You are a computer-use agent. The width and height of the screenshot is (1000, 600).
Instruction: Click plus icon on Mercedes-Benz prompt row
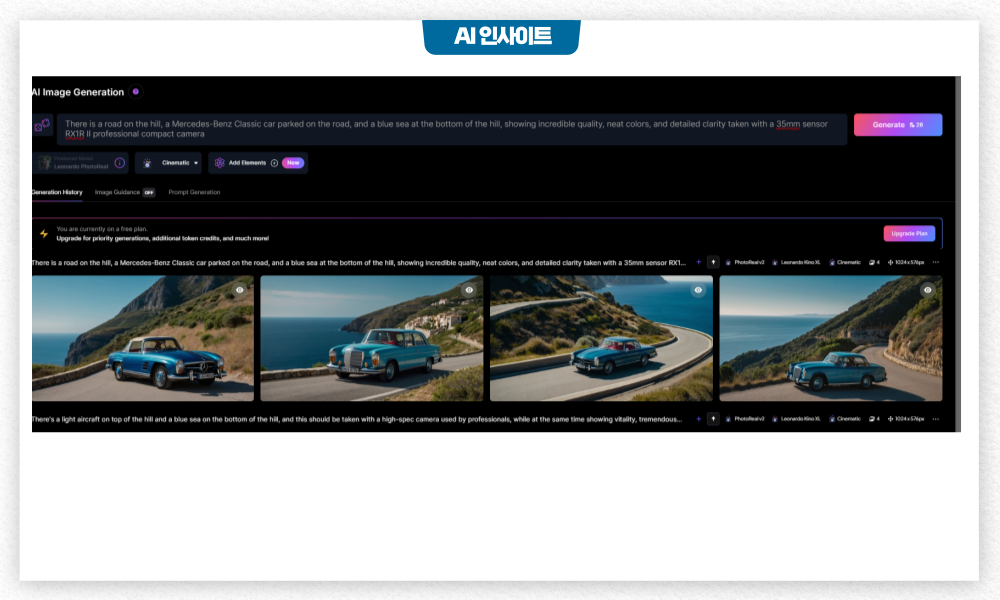[698, 262]
